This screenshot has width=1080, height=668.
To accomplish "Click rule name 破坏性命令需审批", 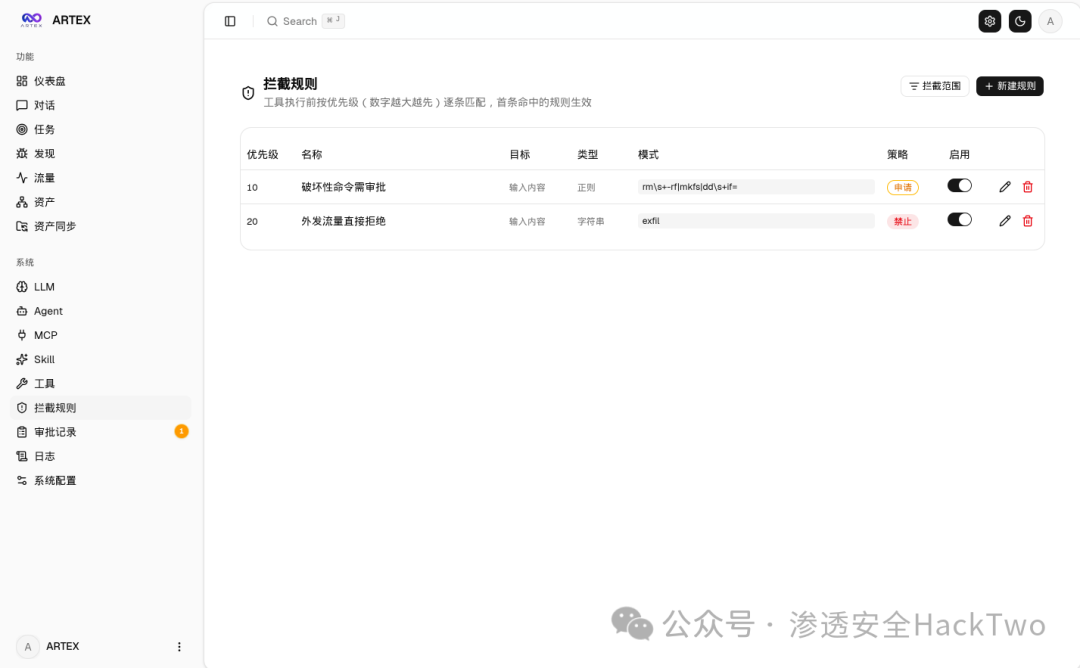I will coord(343,187).
